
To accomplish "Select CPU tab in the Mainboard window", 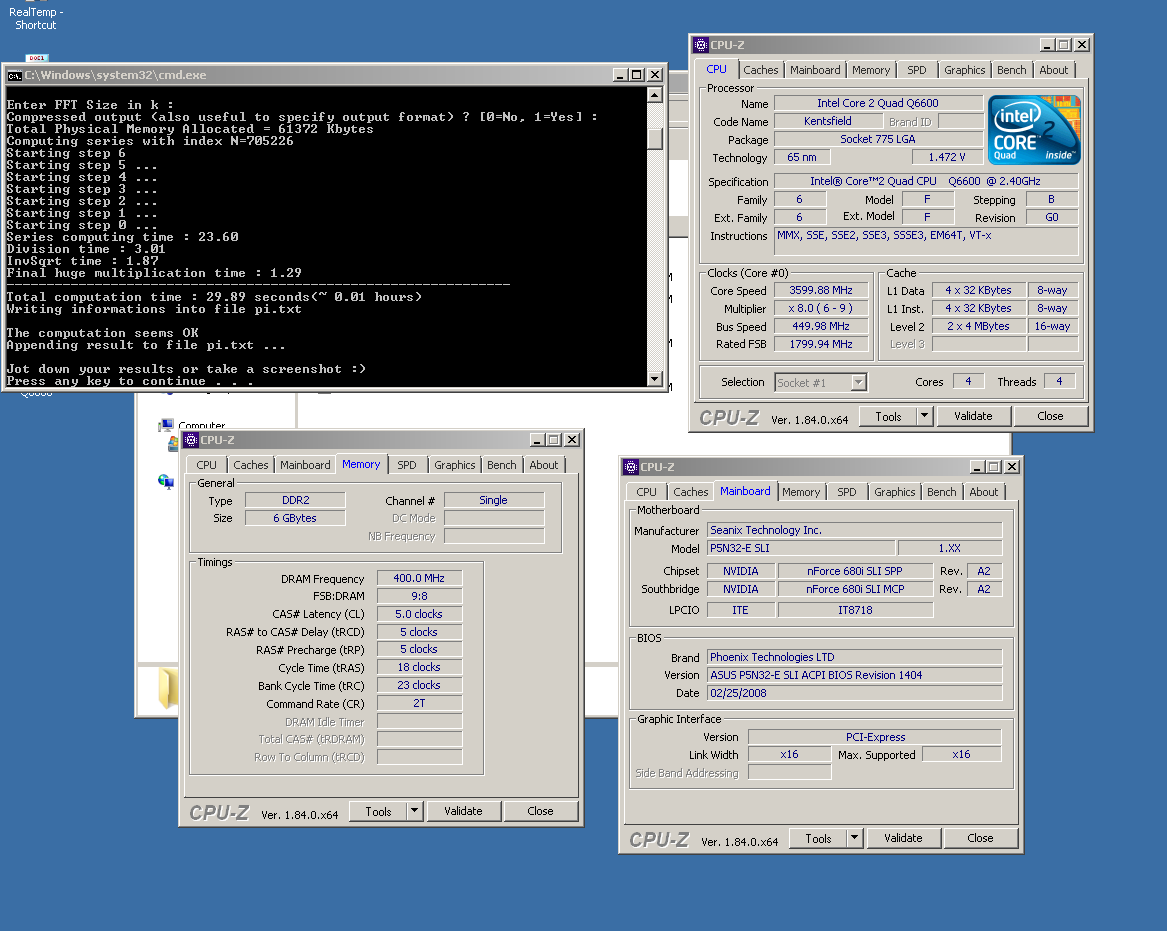I will point(646,492).
